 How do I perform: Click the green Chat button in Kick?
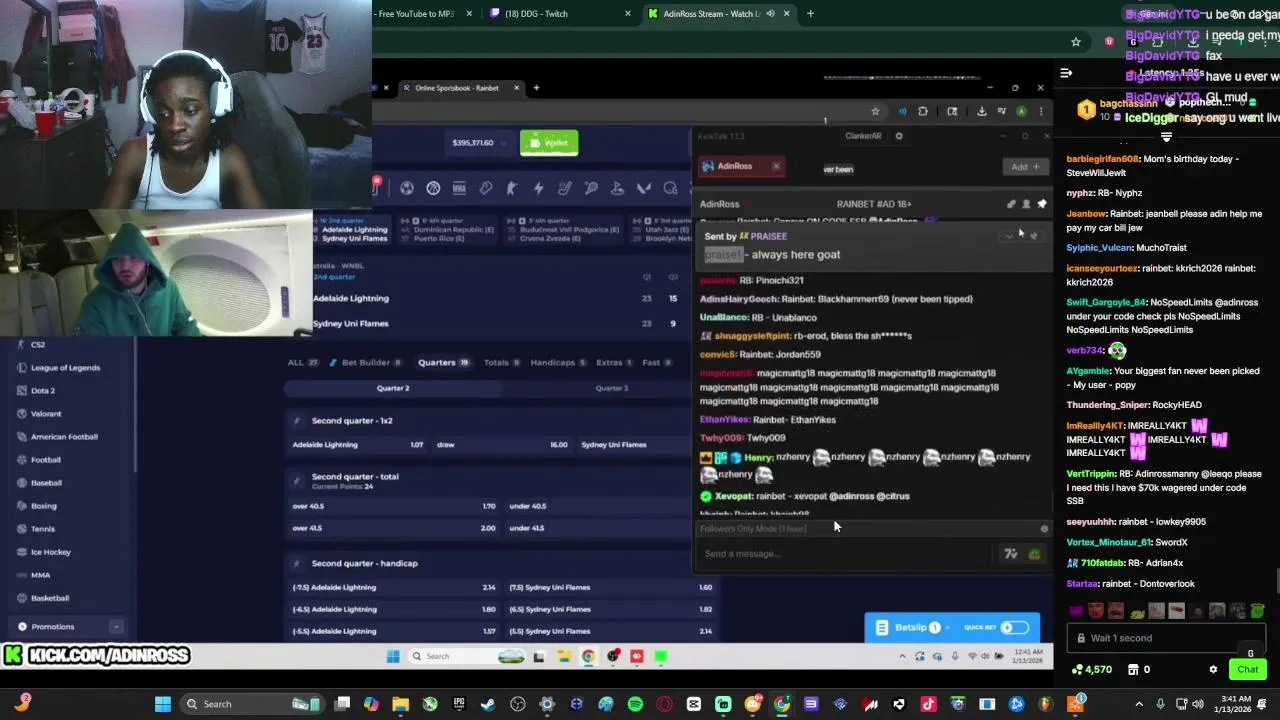coord(1247,669)
